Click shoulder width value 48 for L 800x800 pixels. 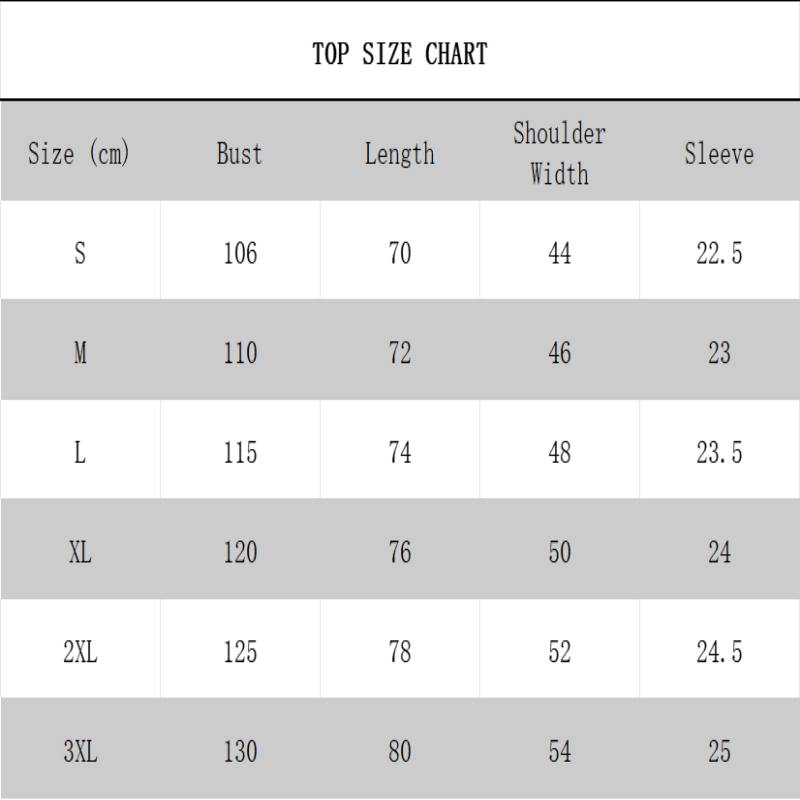(560, 453)
